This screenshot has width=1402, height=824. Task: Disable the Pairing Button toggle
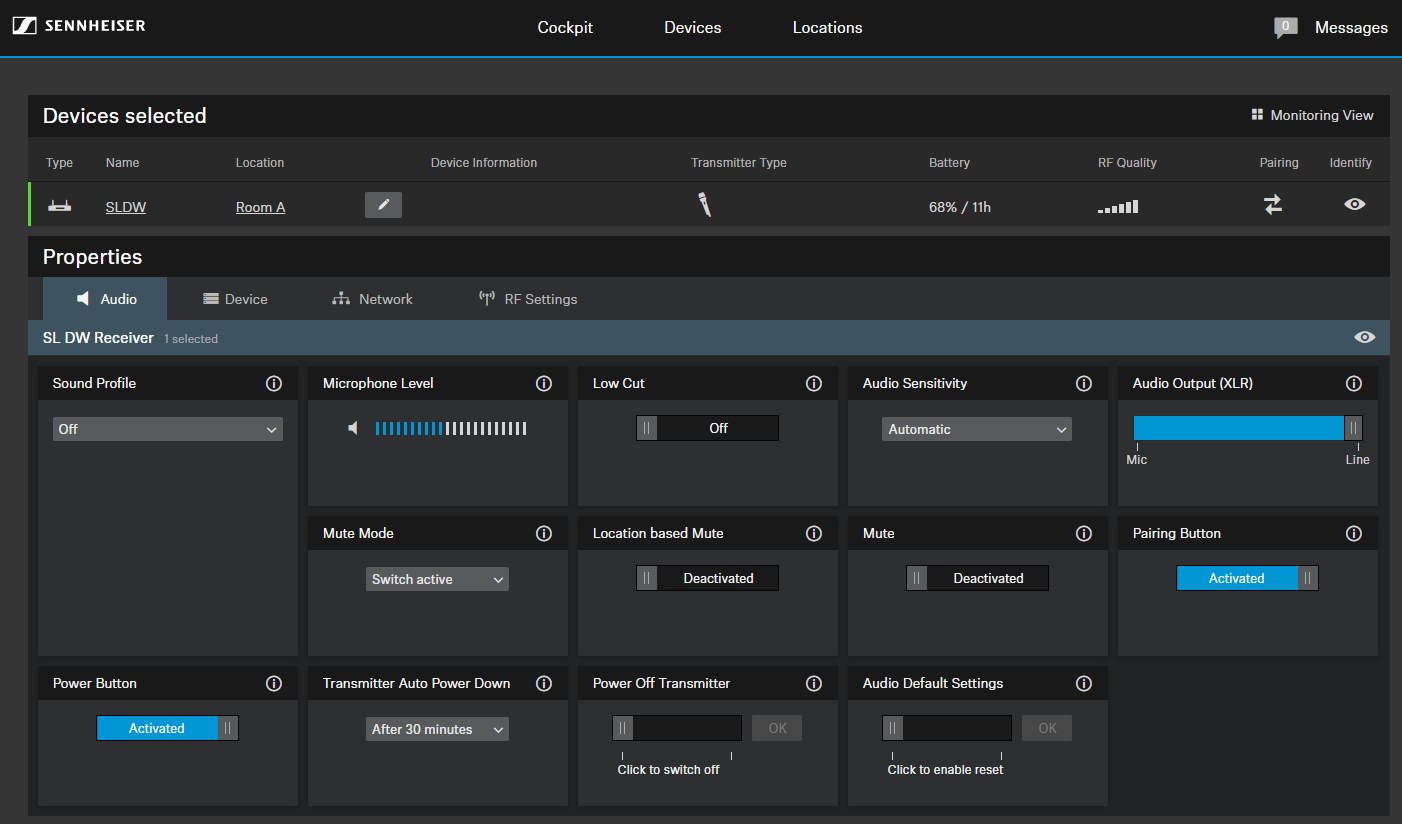click(1247, 578)
